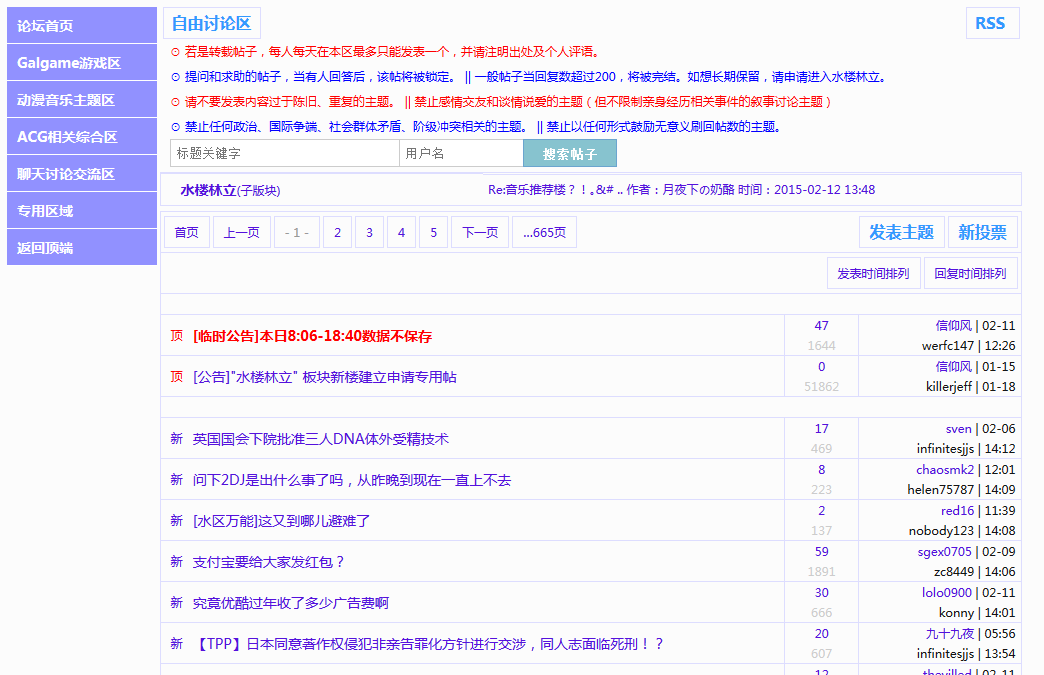The height and width of the screenshot is (675, 1044).
Task: Select 聊天讨论交流区 sidebar item
Action: (81, 174)
